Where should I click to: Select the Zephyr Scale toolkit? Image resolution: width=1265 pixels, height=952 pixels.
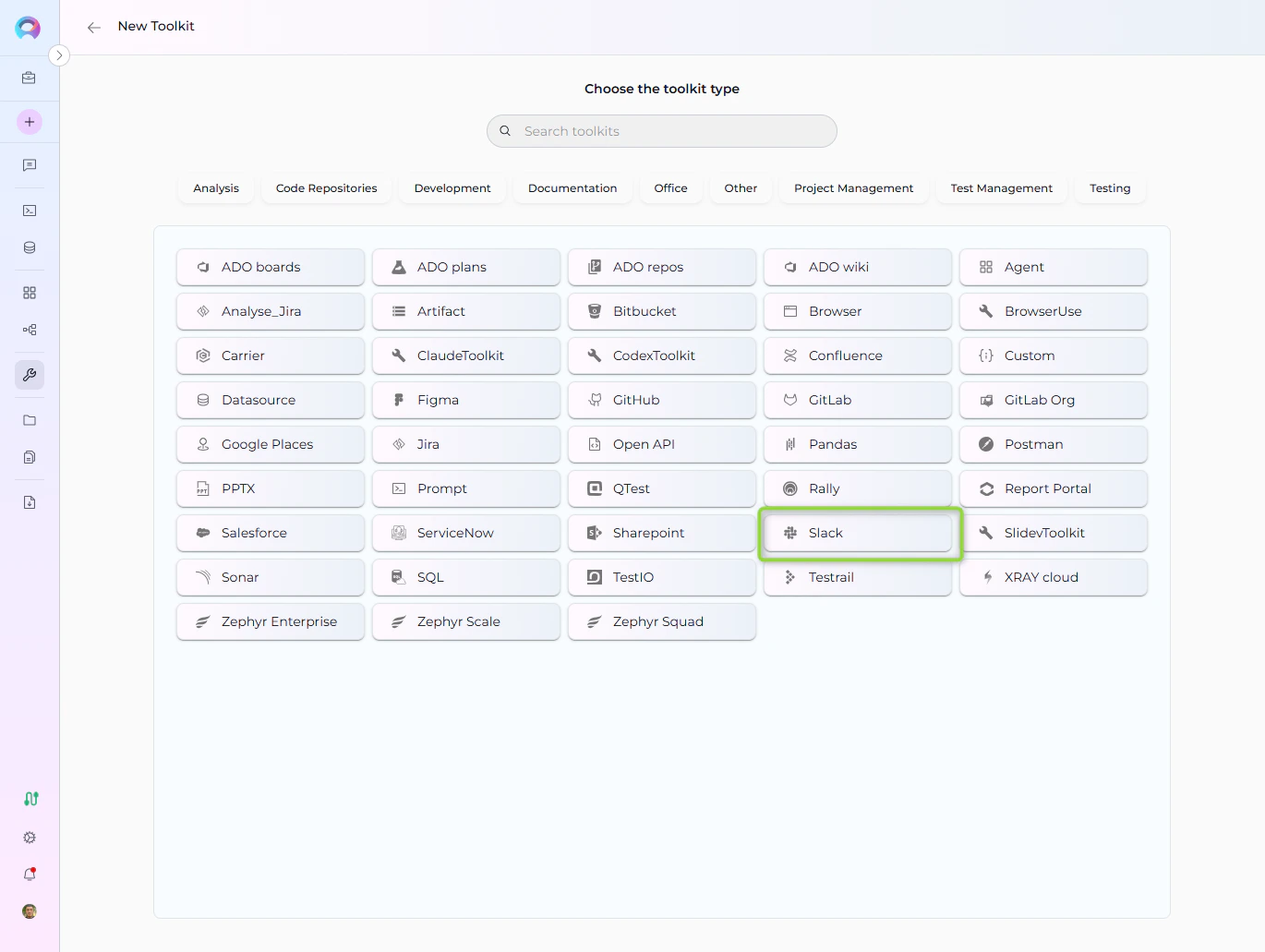[466, 621]
